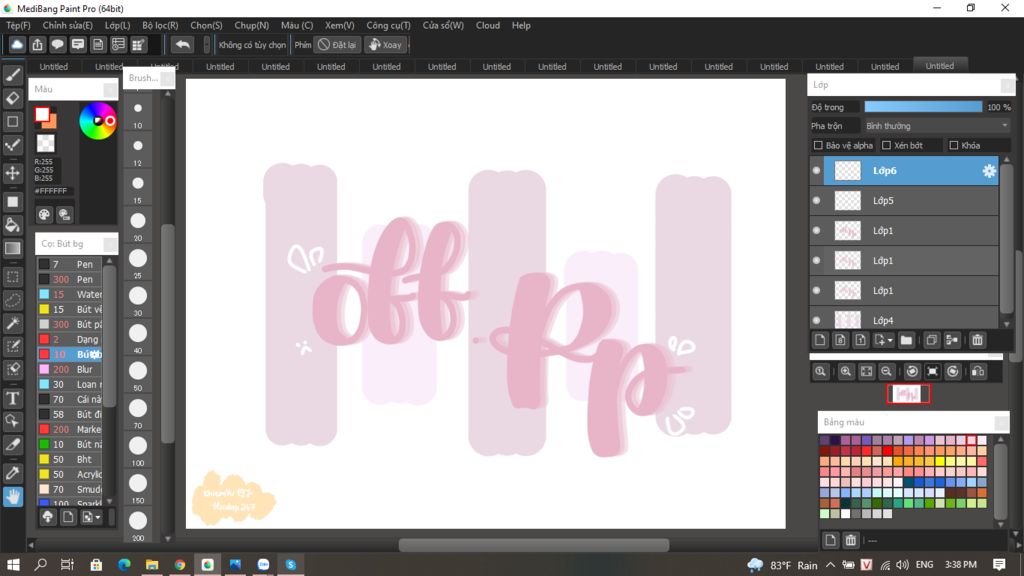Screen dimensions: 1024x576
Task: Click the Xoay rotate button
Action: [385, 44]
